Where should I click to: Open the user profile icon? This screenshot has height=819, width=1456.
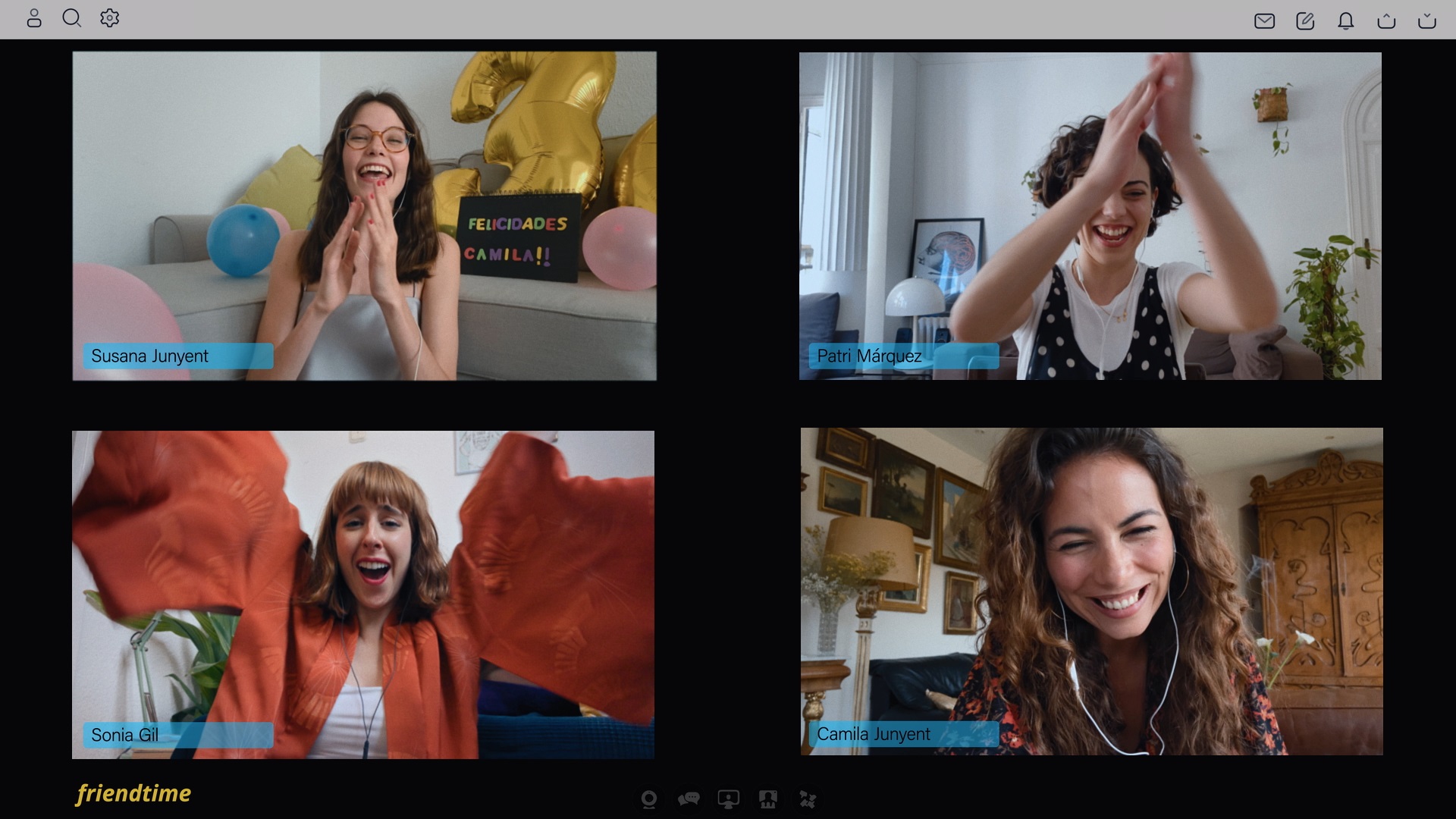[x=34, y=18]
